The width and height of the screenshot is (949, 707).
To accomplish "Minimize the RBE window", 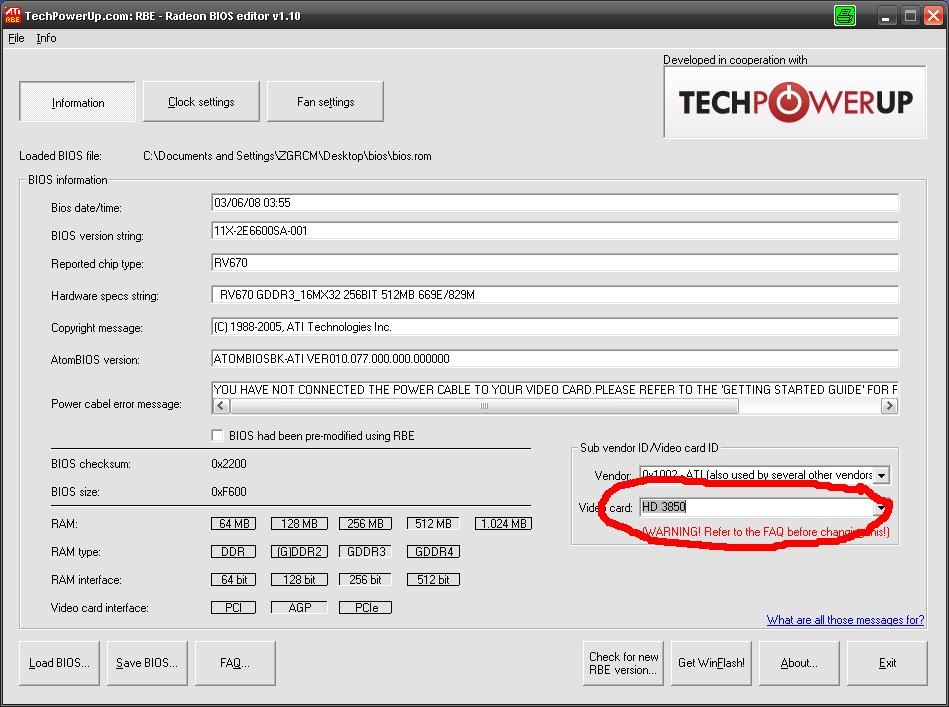I will 886,16.
